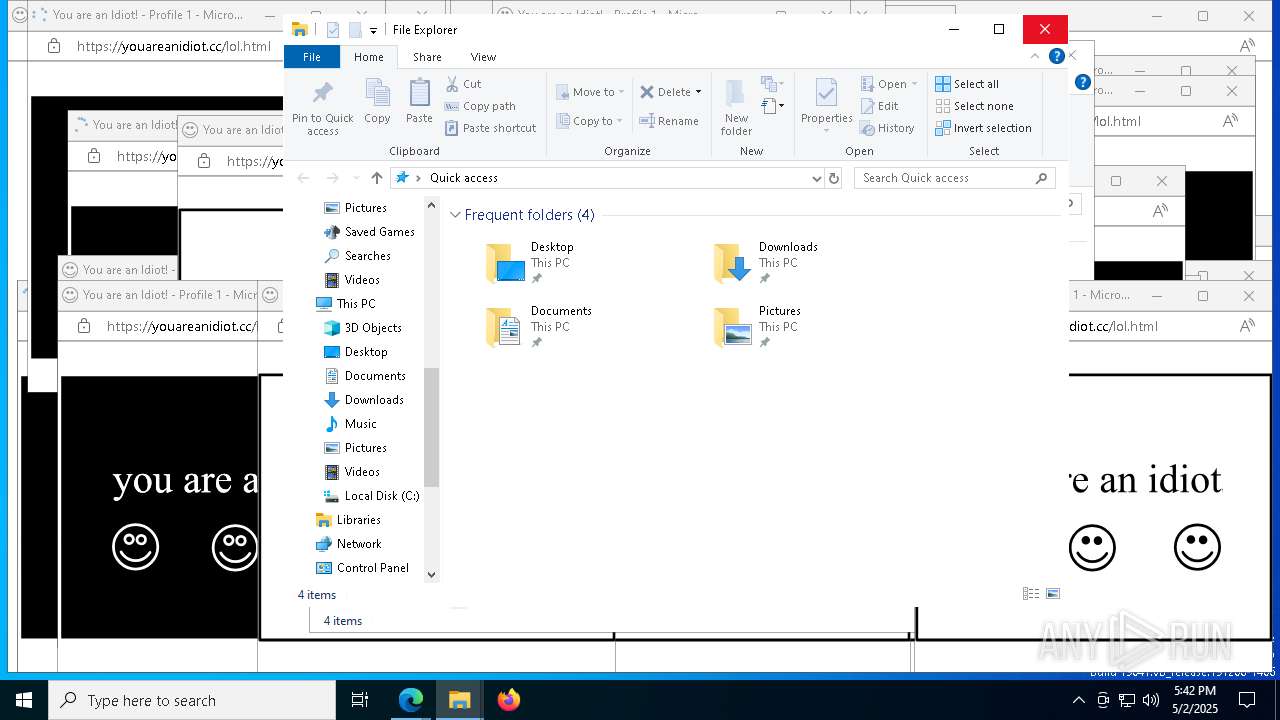The image size is (1280, 720).
Task: Switch to View ribbon tab
Action: pos(483,57)
